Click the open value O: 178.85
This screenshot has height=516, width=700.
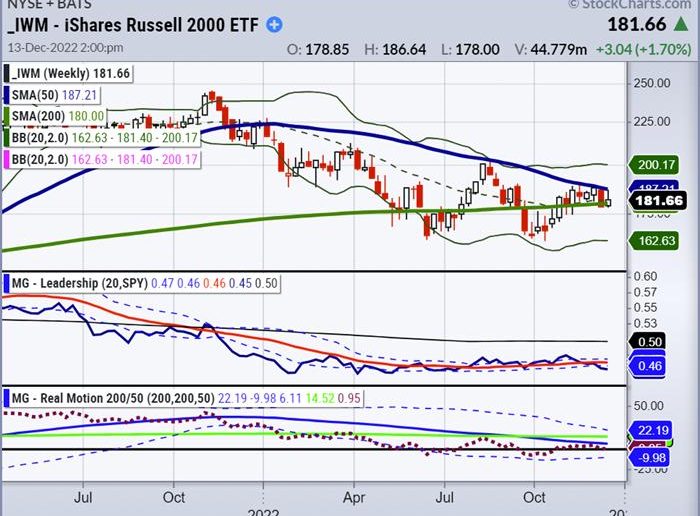pyautogui.click(x=318, y=49)
